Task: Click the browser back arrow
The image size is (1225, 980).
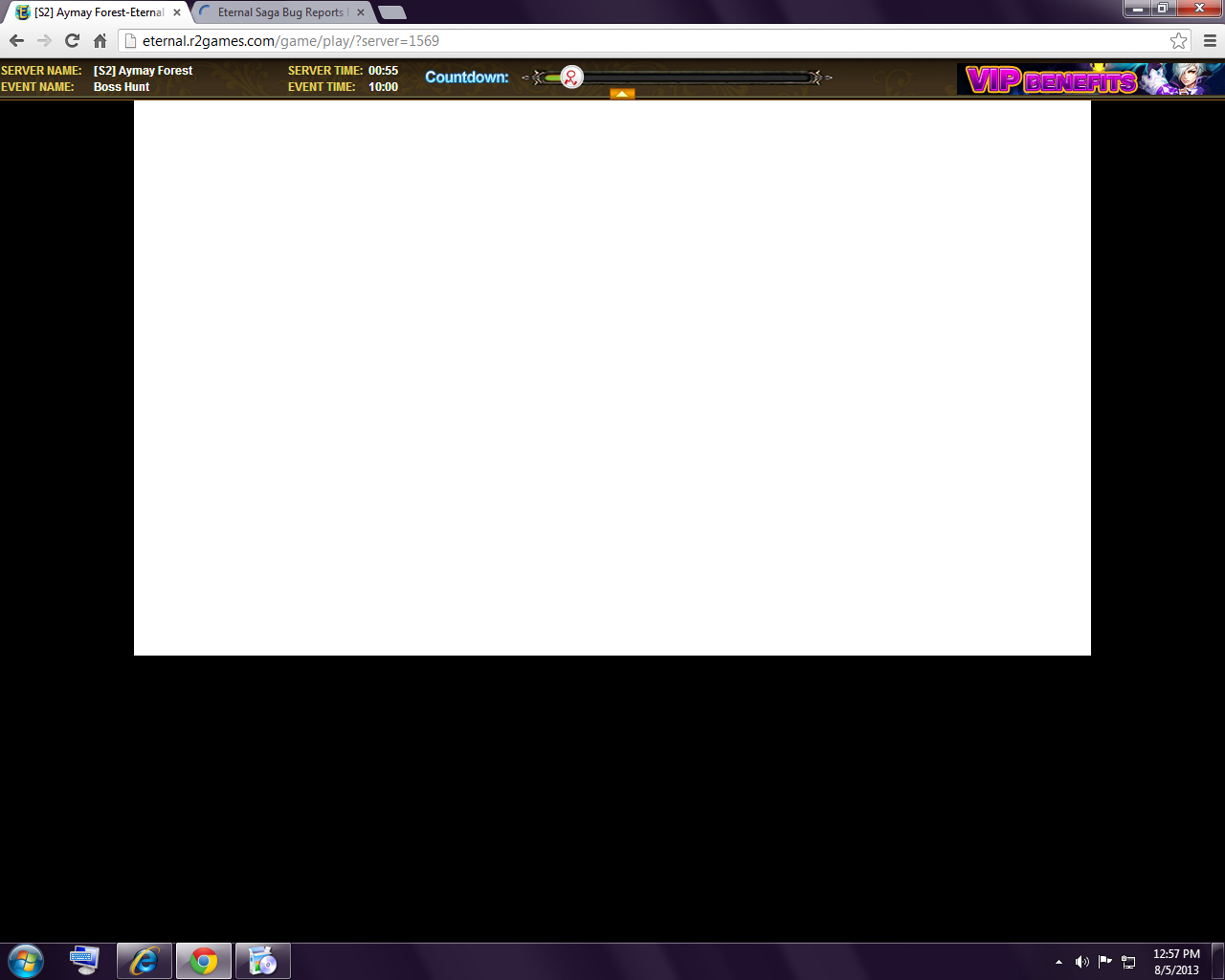Action: (x=16, y=41)
